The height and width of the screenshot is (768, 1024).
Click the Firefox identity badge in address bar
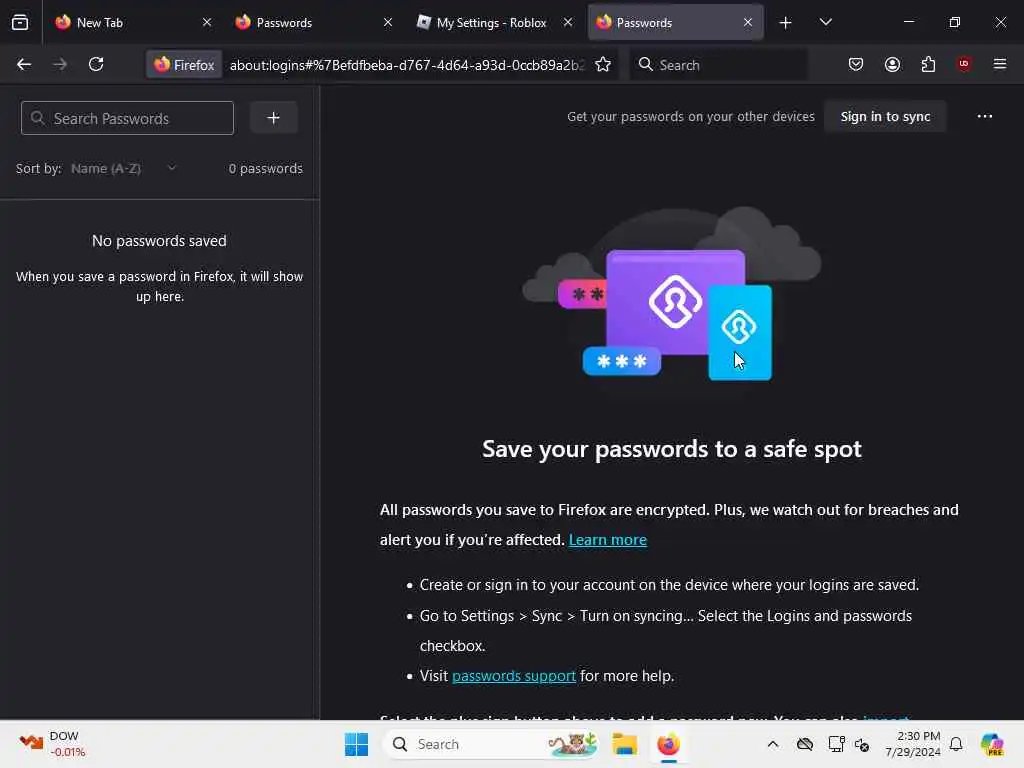click(184, 65)
